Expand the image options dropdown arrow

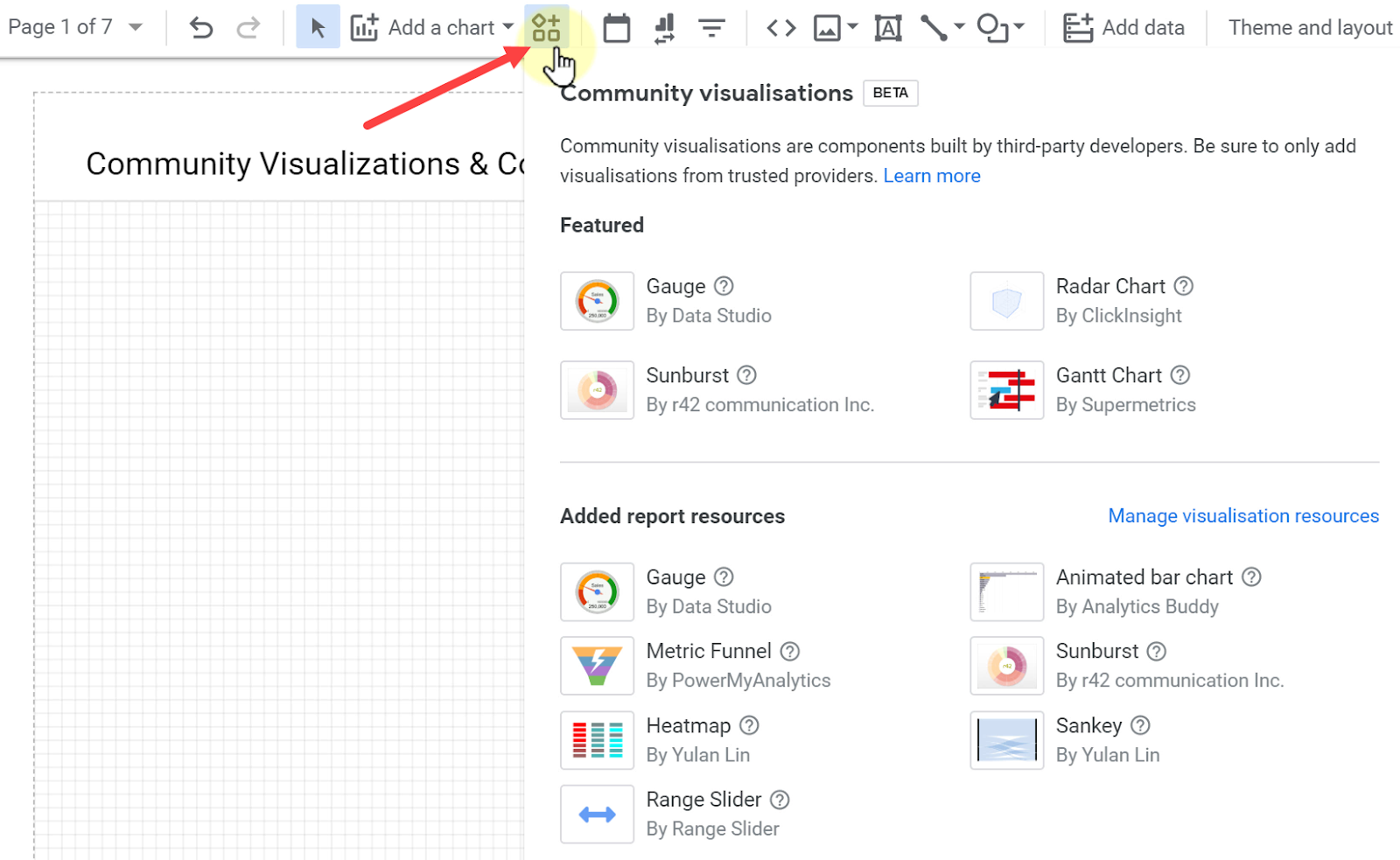coord(853,27)
